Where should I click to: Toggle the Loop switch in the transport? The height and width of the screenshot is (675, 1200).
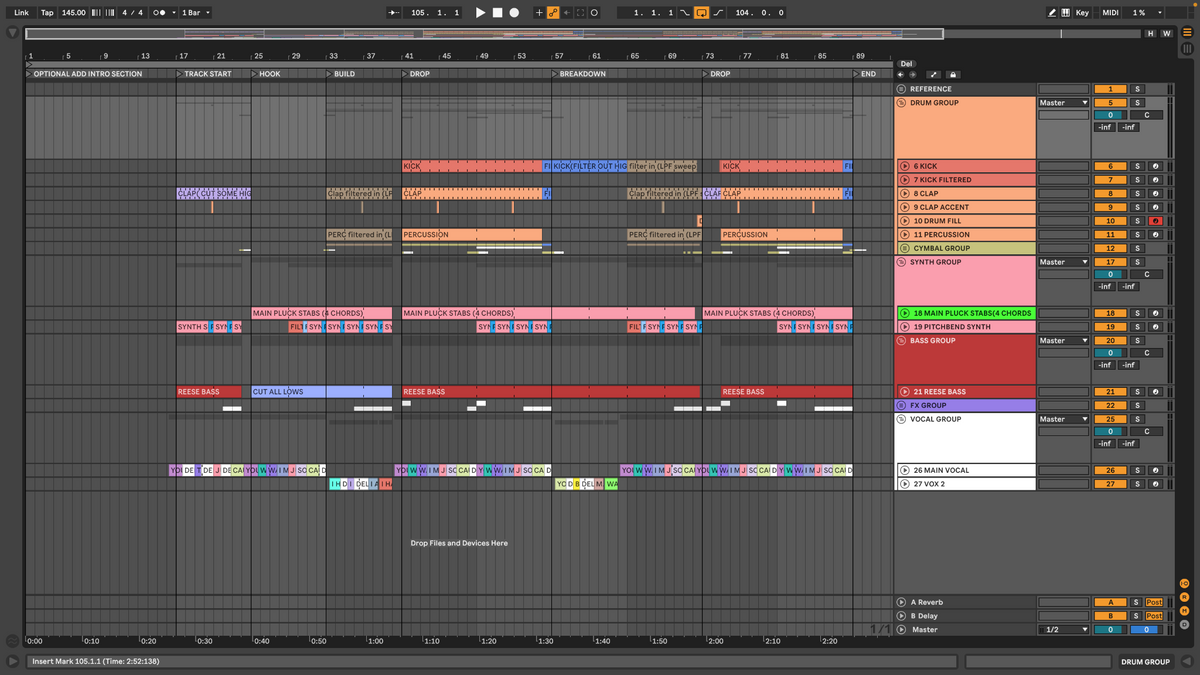coord(701,11)
